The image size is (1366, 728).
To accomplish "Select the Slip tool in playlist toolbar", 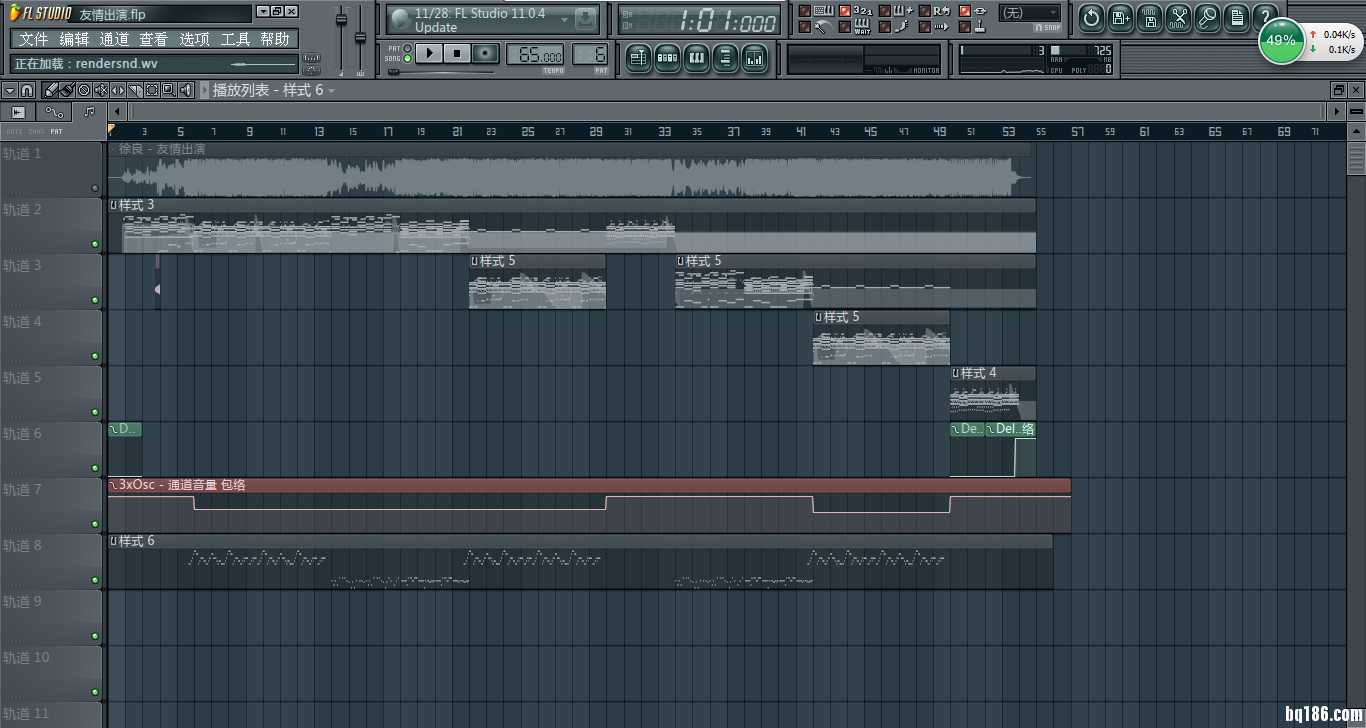I will (x=117, y=90).
